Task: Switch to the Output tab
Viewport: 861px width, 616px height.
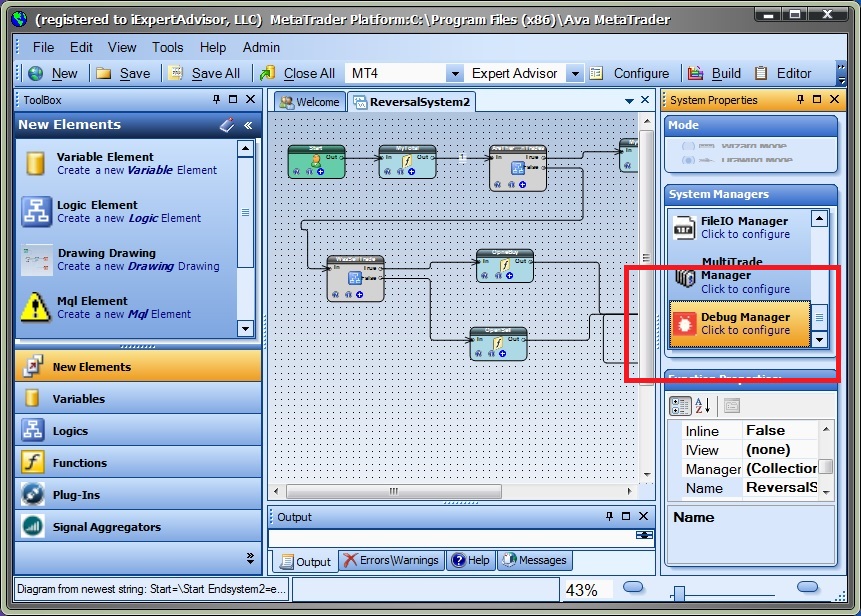Action: click(x=305, y=561)
